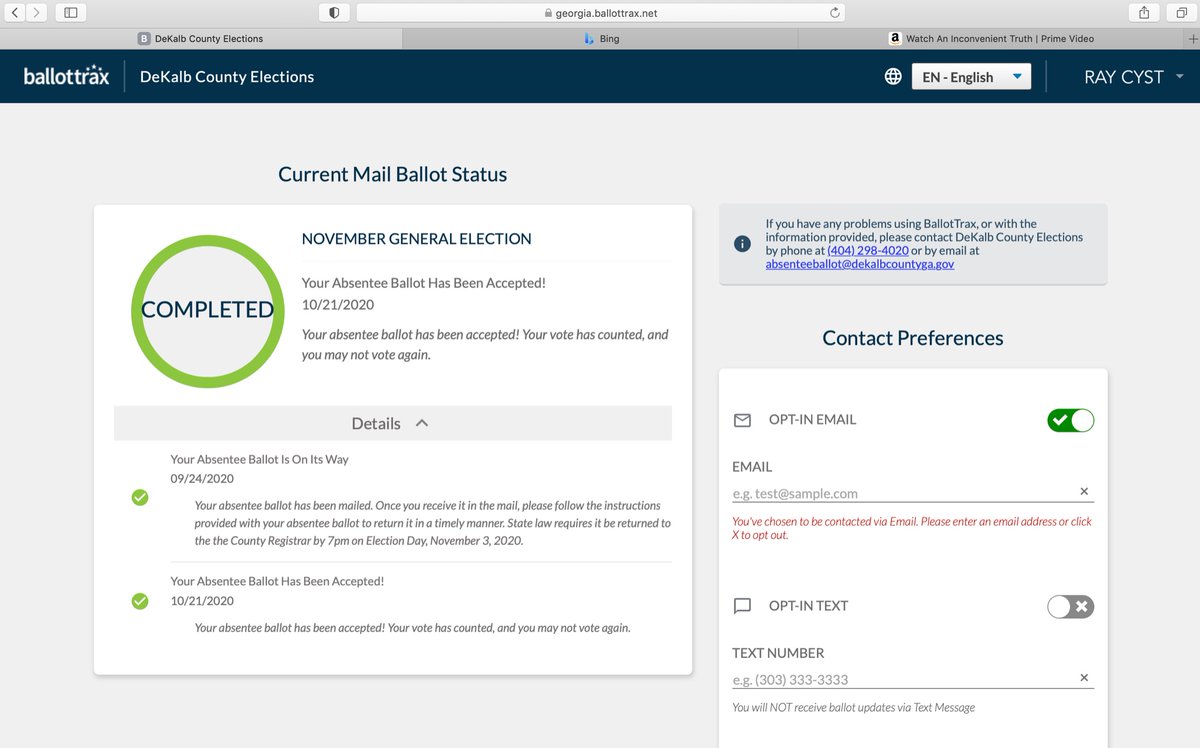The image size is (1200, 748).
Task: Clear the text number field with its X
Action: [x=1084, y=678]
